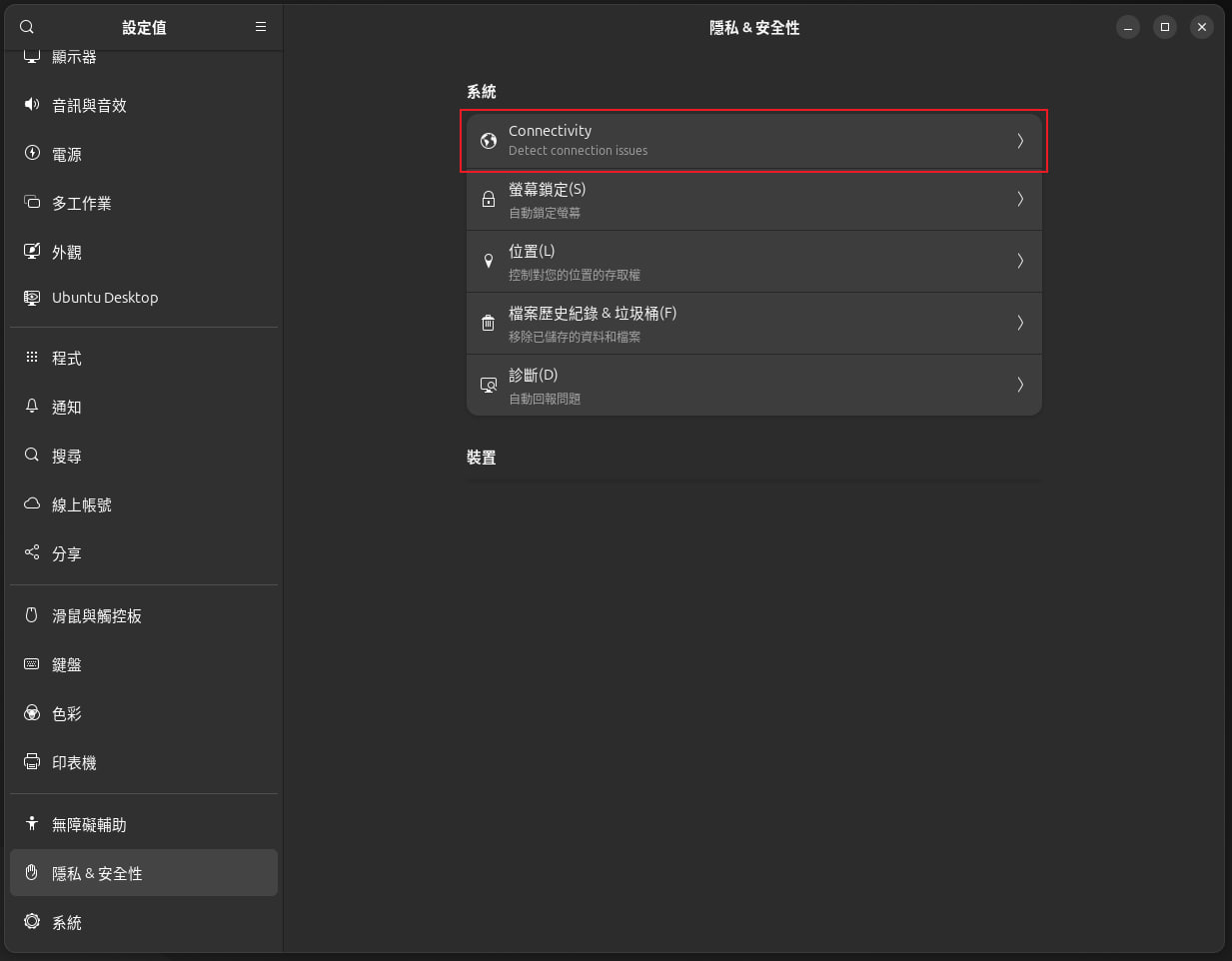The height and width of the screenshot is (961, 1232).
Task: Open the hamburger menu in sidebar header
Action: 261,27
